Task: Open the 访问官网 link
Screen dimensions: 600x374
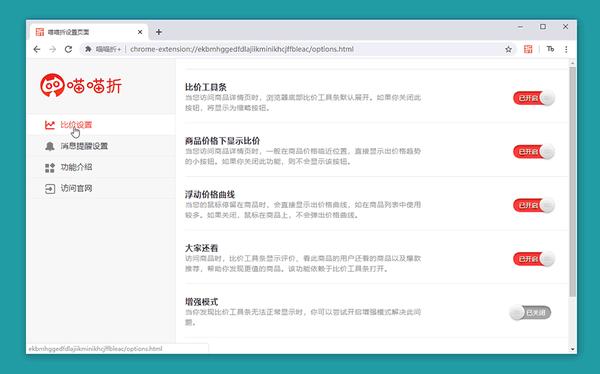Action: point(76,188)
